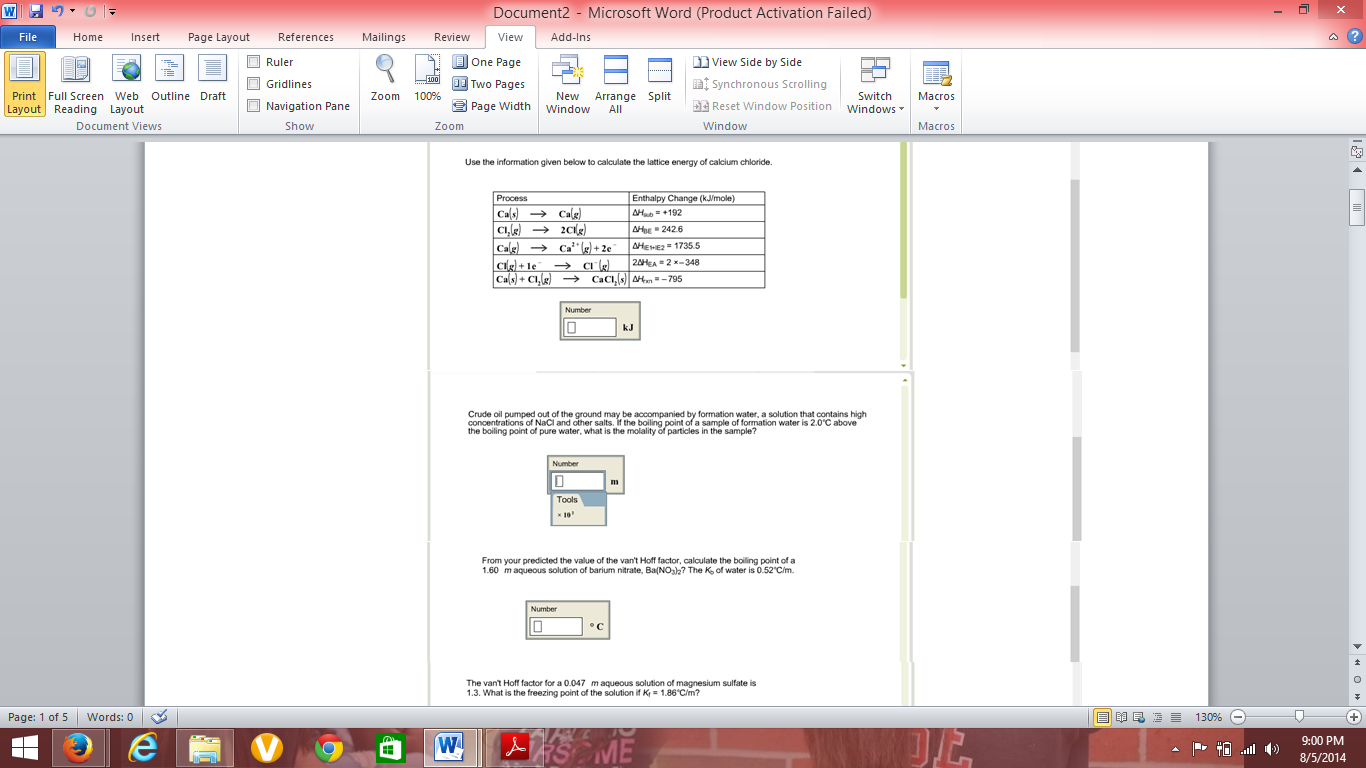This screenshot has width=1366, height=768.
Task: Click the zoom slider handle
Action: 1298,717
